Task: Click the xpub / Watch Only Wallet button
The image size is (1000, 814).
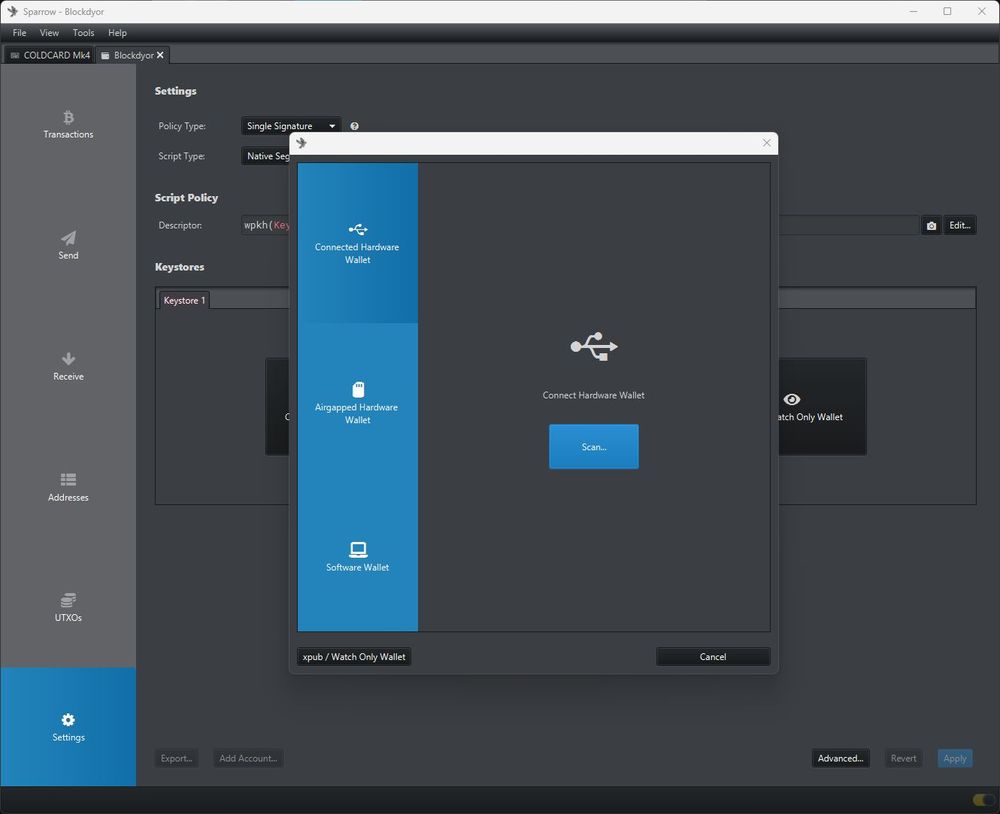Action: pos(354,656)
